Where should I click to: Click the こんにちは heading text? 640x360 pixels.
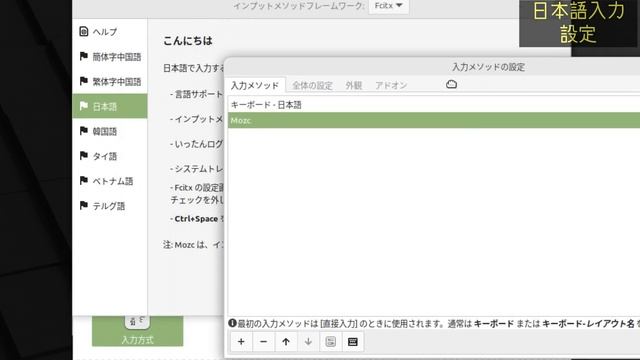tap(188, 41)
